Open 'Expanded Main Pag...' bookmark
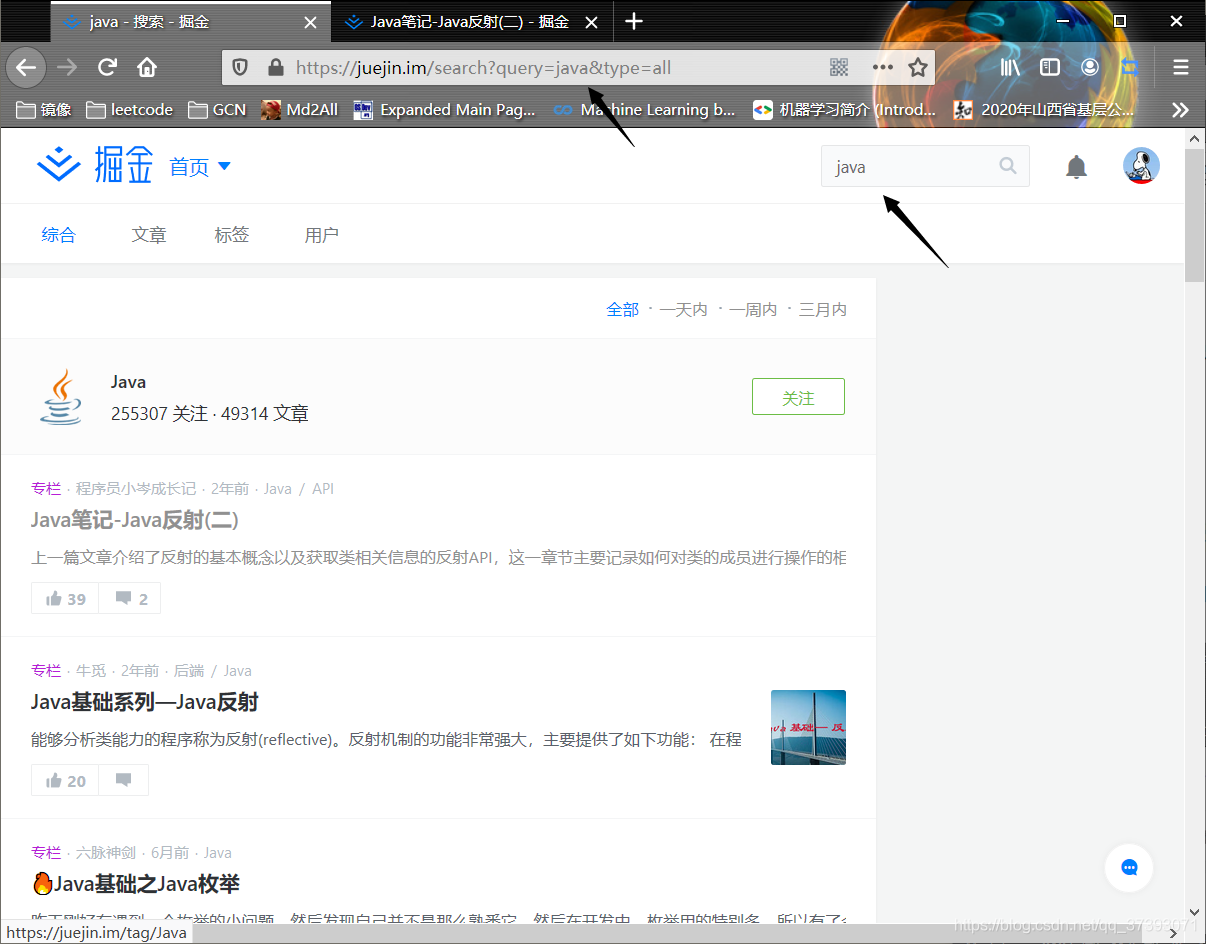The height and width of the screenshot is (944, 1206). coord(445,110)
